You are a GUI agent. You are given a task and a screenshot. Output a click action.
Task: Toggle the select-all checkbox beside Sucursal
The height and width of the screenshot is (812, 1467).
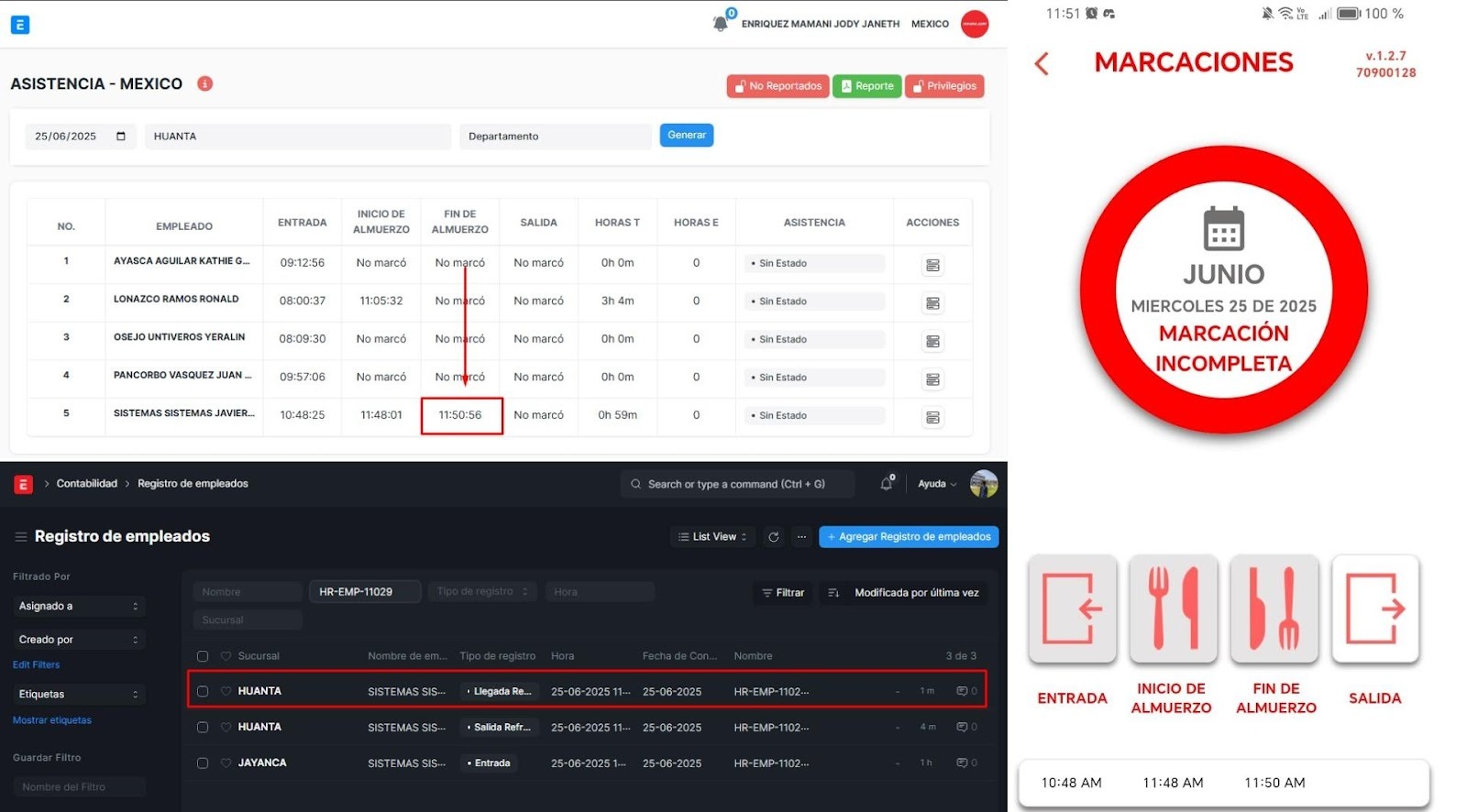tap(203, 656)
